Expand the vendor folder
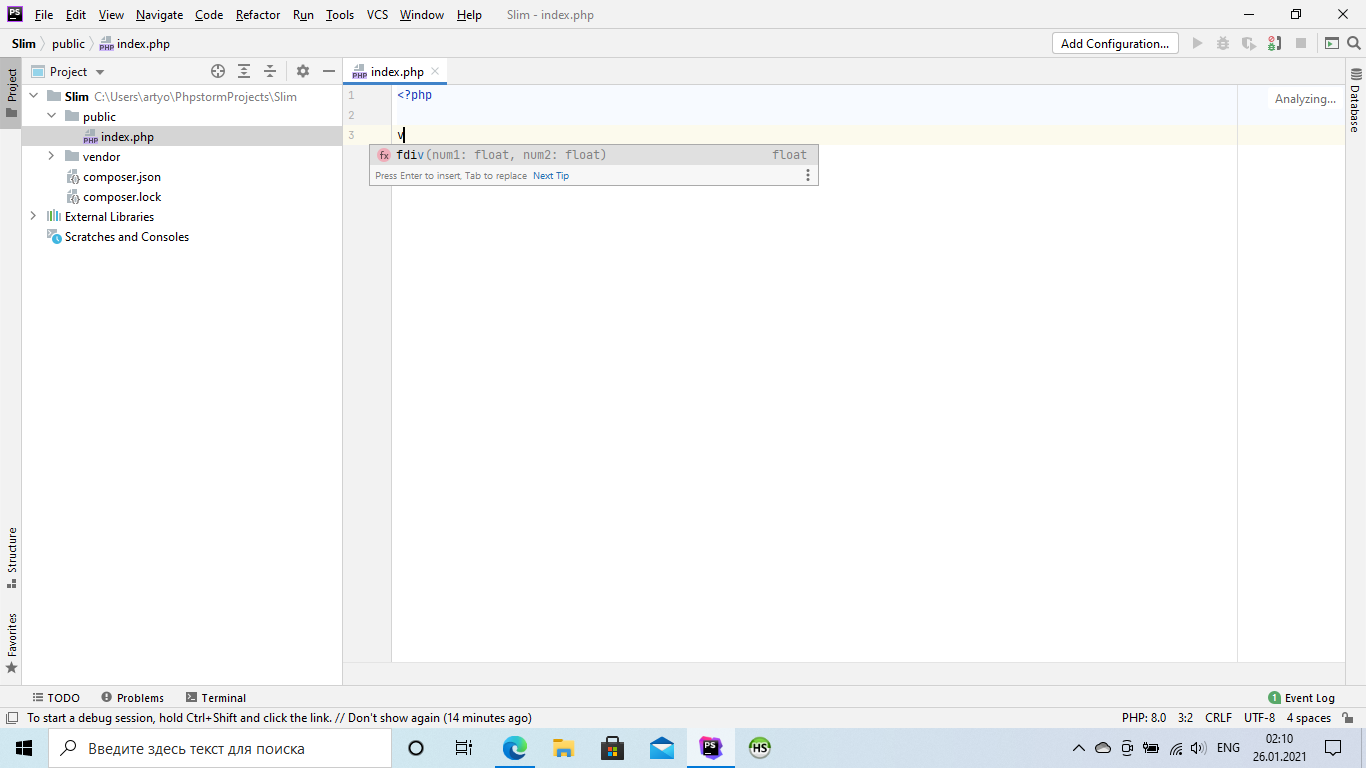The width and height of the screenshot is (1366, 768). 52,156
